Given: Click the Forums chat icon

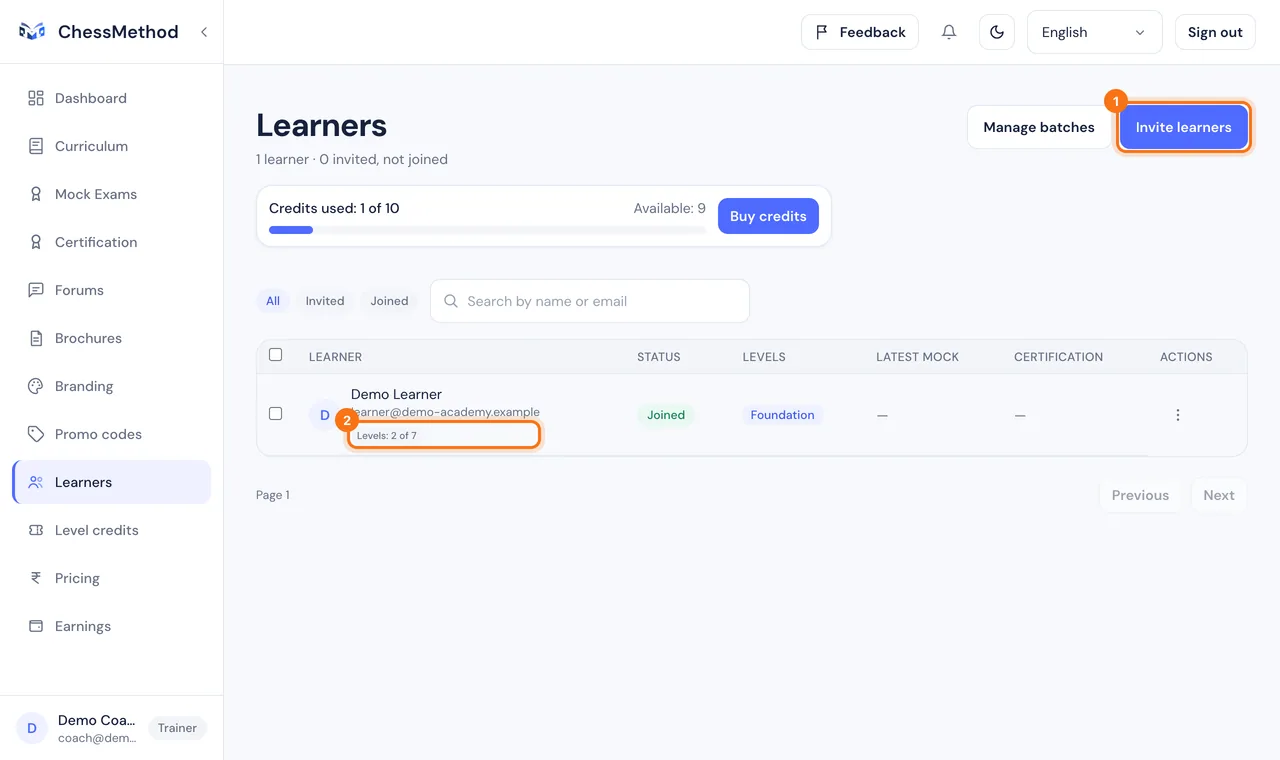Looking at the screenshot, I should pos(36,290).
